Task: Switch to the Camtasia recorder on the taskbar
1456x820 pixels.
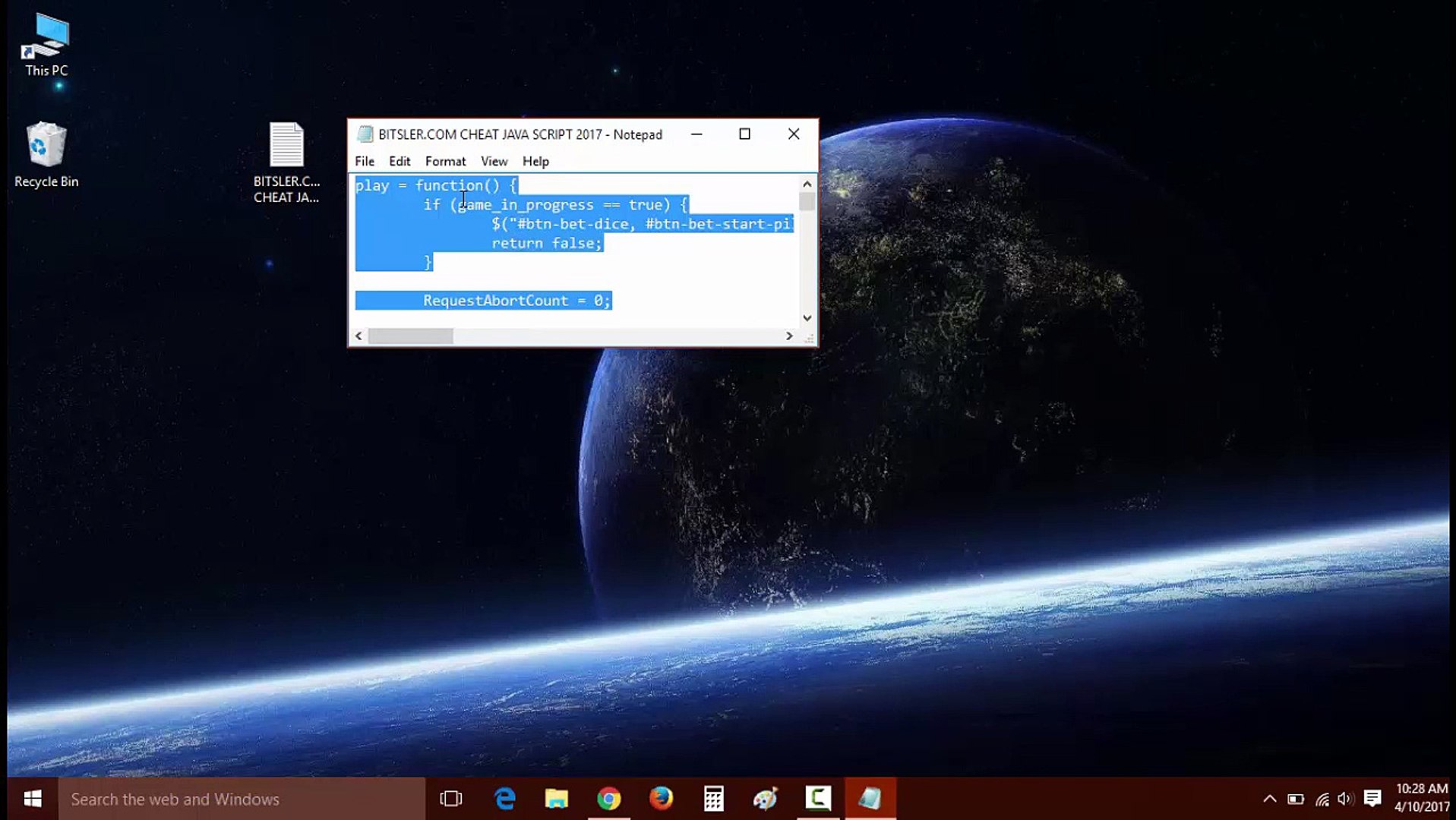Action: 818,799
